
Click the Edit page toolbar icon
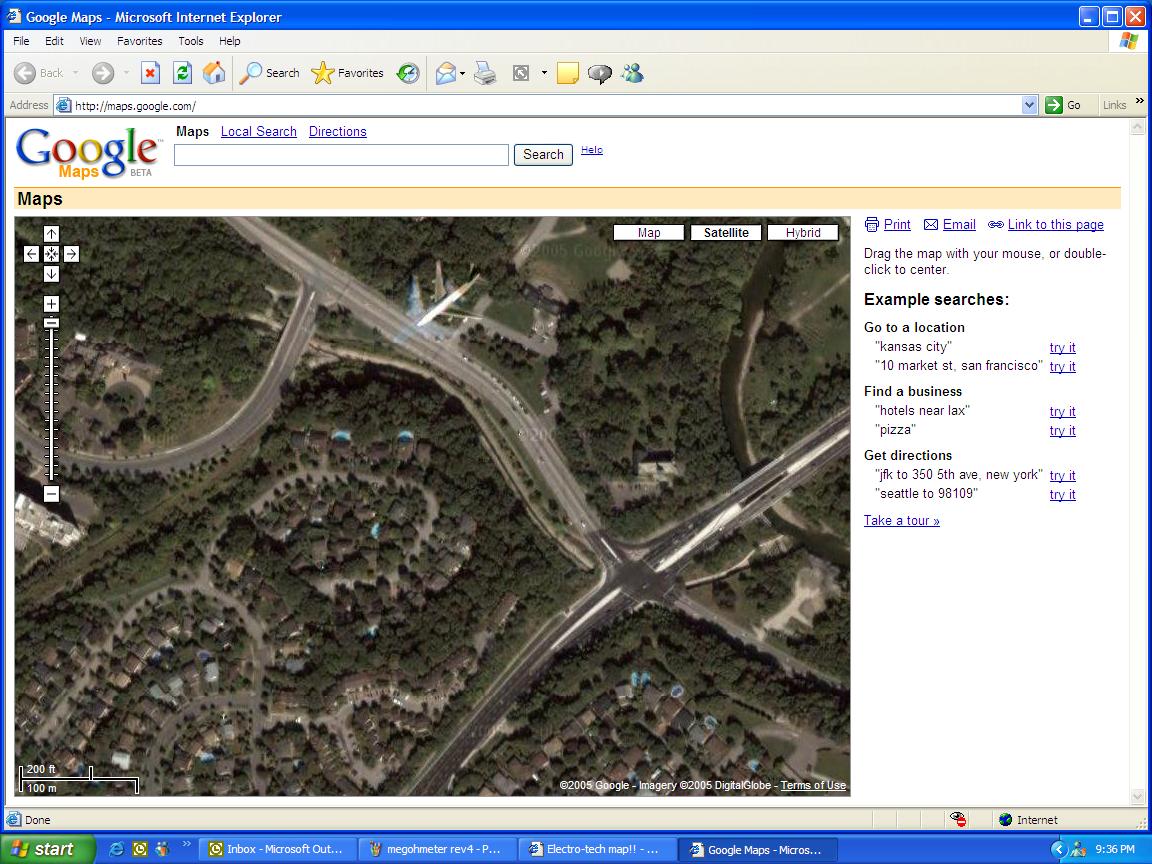tap(521, 73)
